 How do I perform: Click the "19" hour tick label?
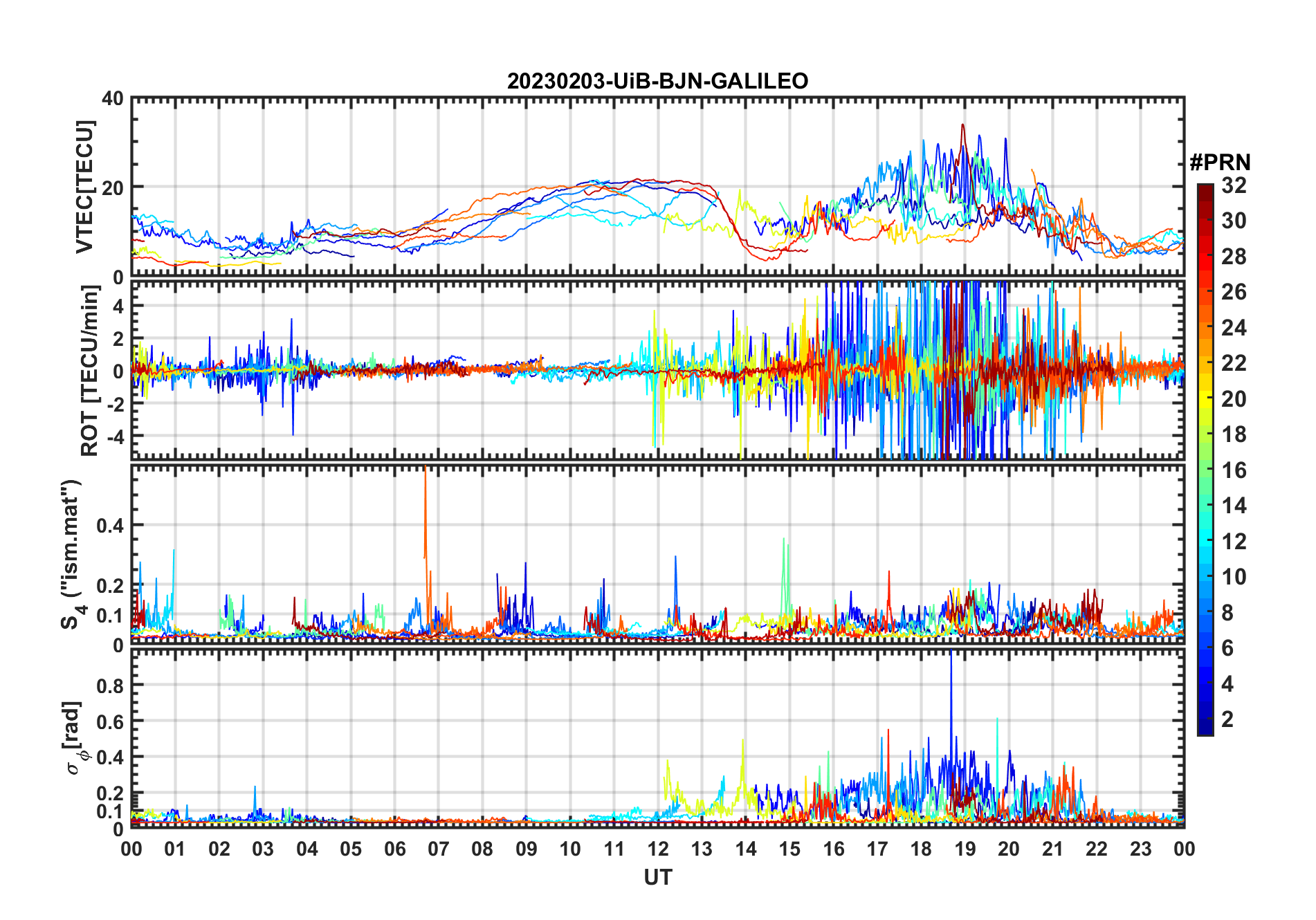click(x=965, y=849)
